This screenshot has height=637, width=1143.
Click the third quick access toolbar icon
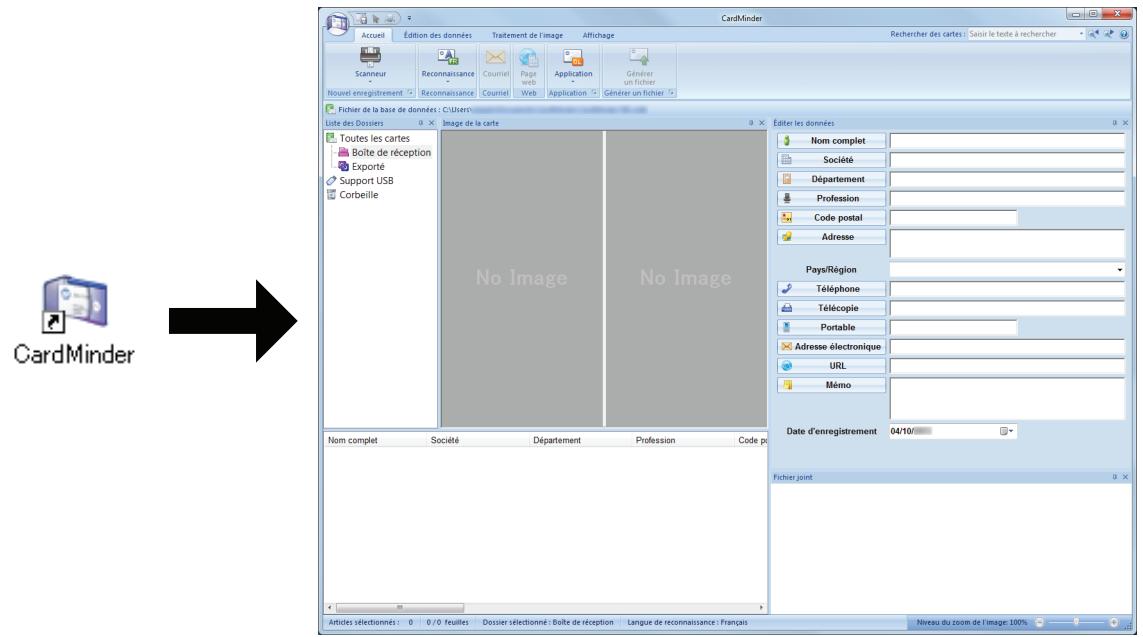pyautogui.click(x=391, y=18)
